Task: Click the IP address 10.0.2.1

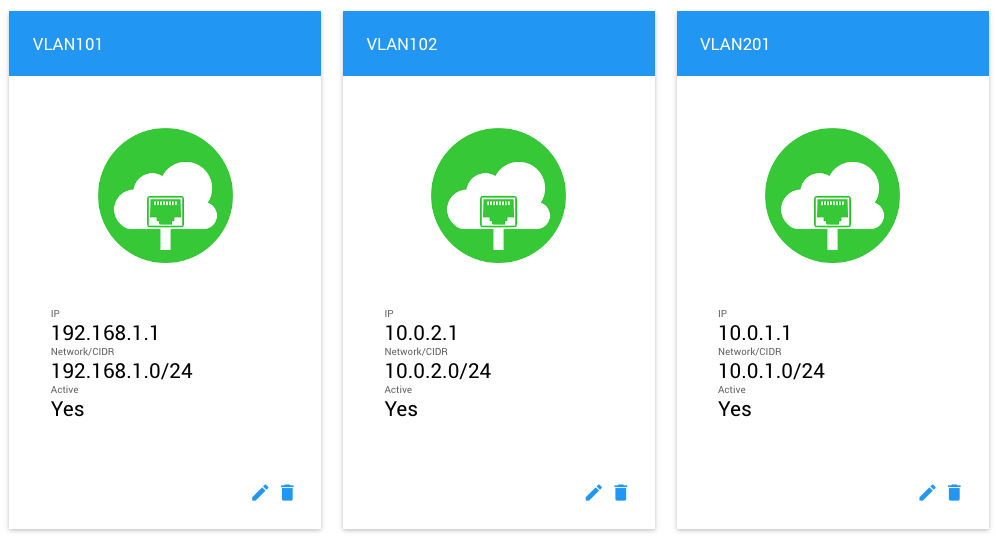Action: click(421, 333)
